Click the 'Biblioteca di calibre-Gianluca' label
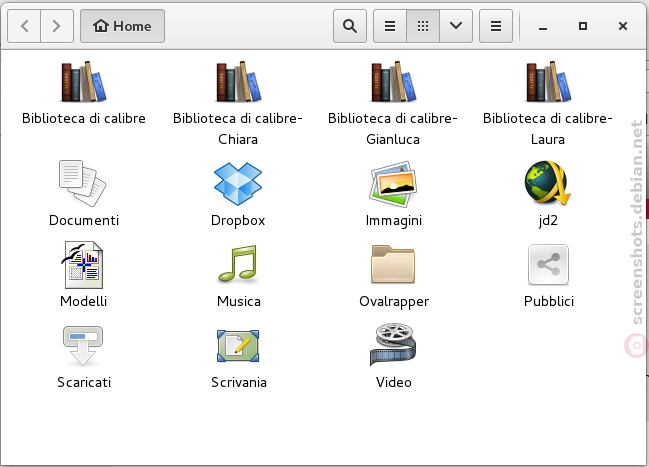Screen dimensions: 649x467 (393, 129)
